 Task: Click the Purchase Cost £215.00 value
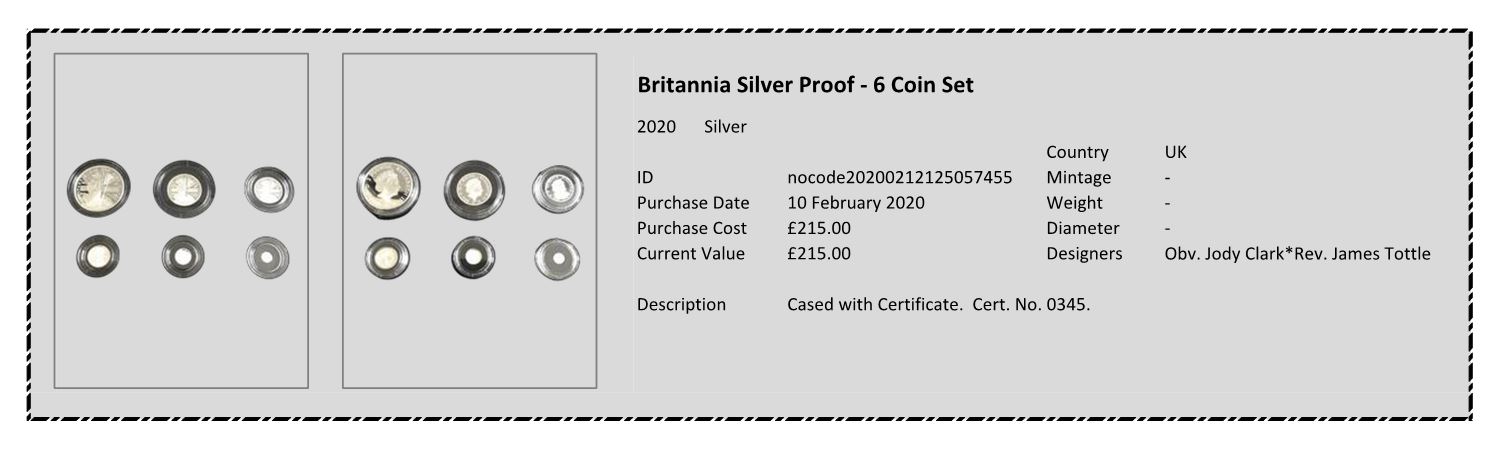(819, 228)
